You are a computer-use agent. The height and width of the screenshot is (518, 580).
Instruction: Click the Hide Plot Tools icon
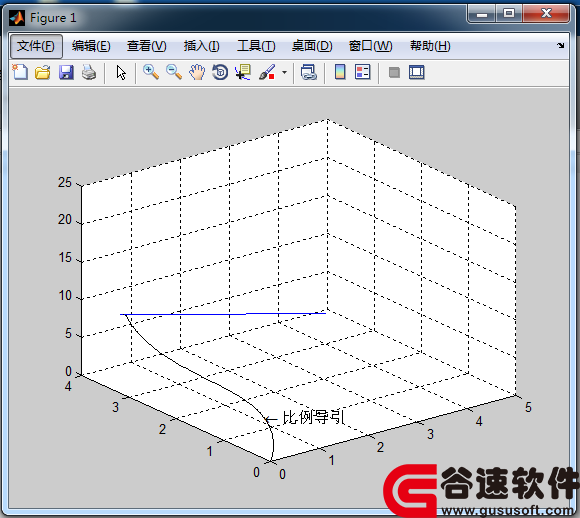point(394,72)
